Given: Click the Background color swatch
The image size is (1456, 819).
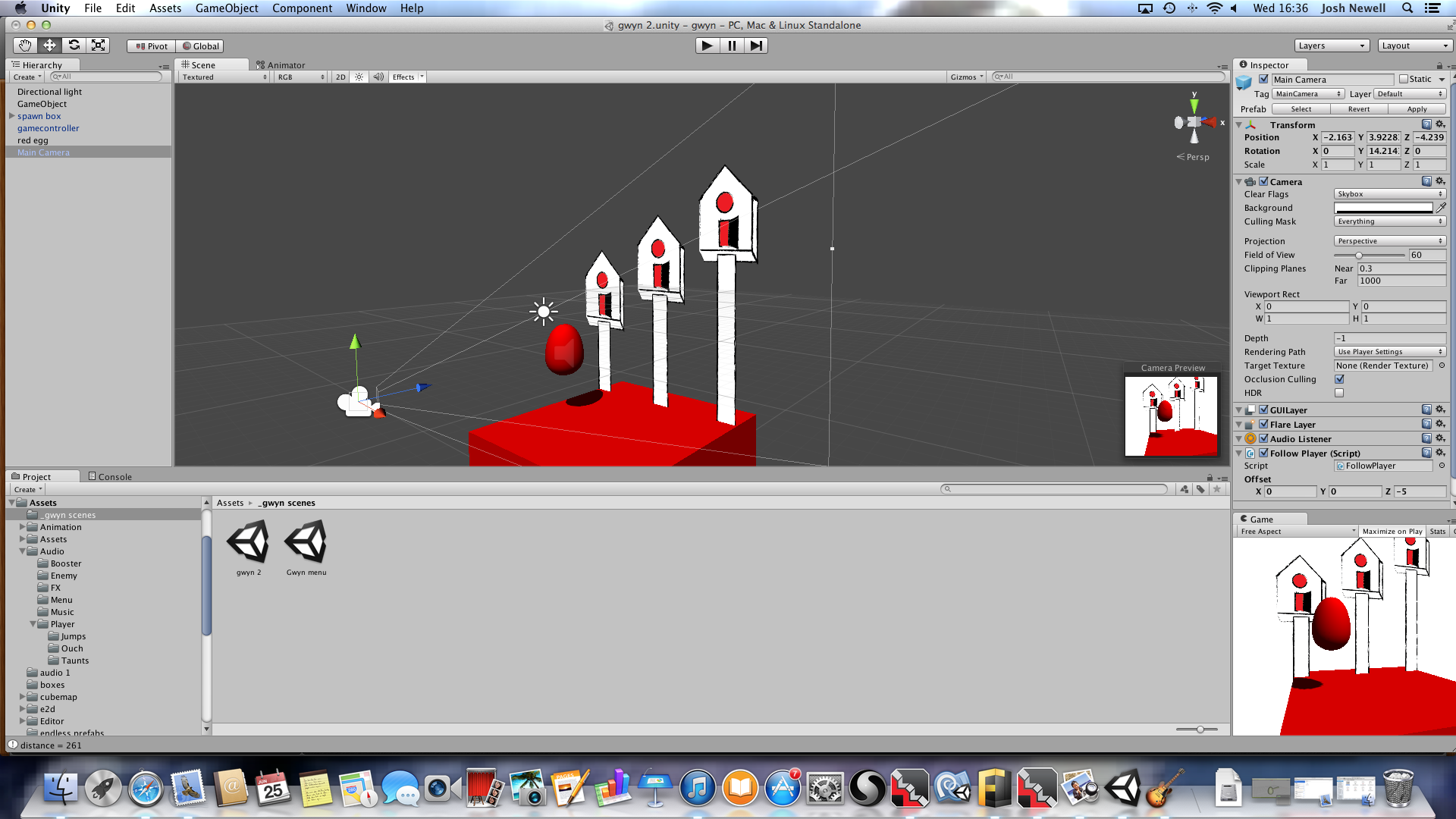Looking at the screenshot, I should (1383, 208).
